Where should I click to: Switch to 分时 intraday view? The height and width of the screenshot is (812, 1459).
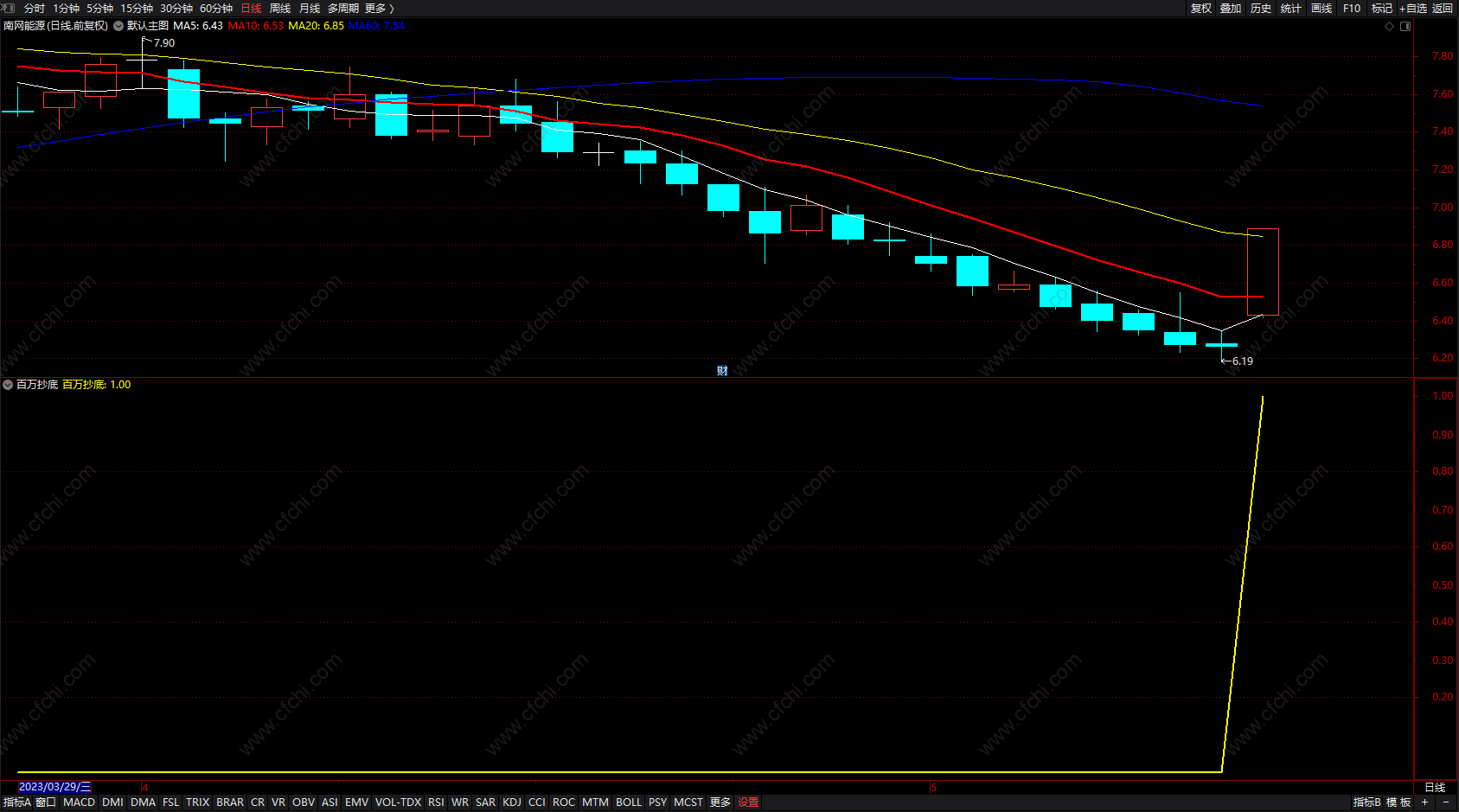[35, 9]
